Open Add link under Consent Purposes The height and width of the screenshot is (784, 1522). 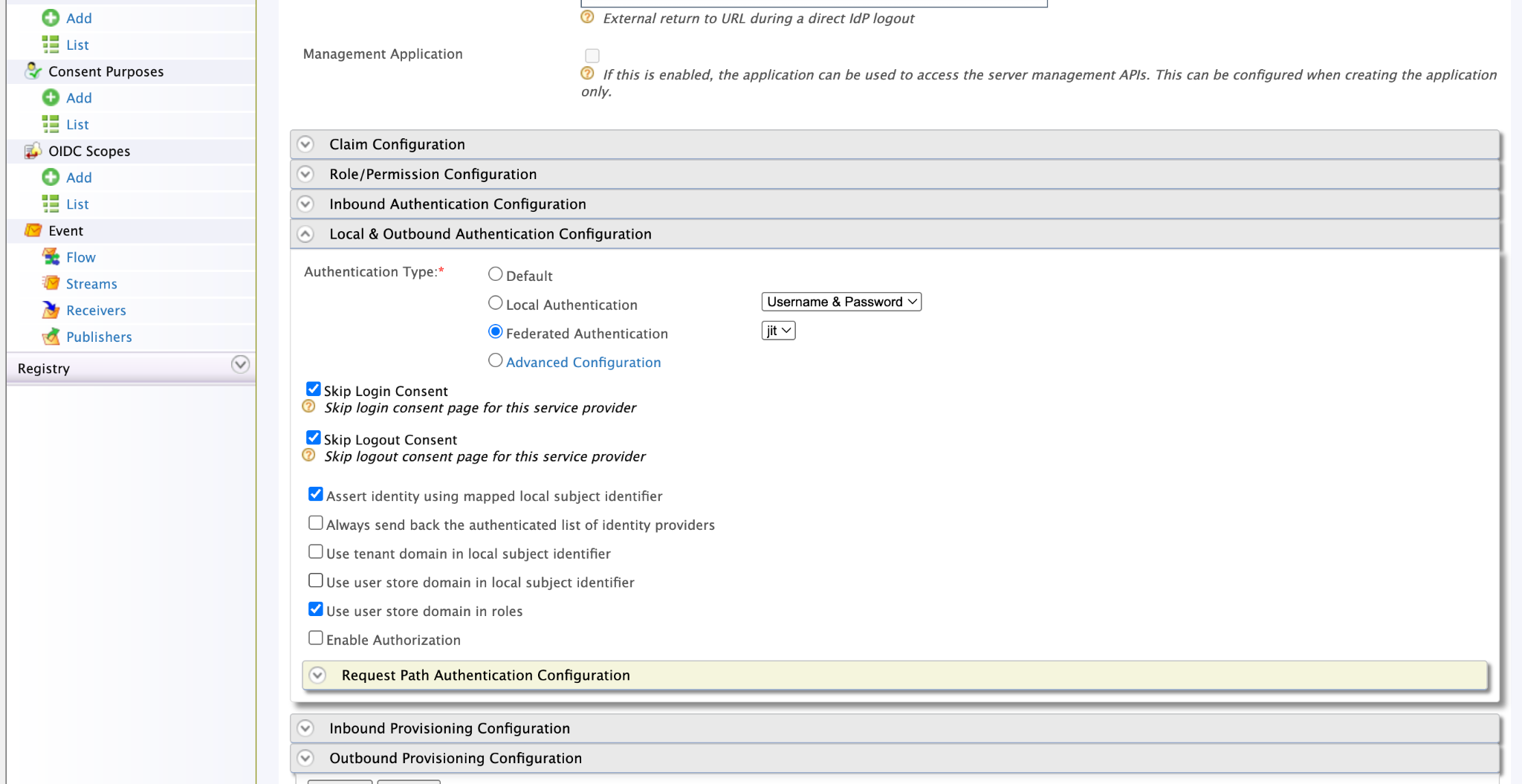[79, 98]
